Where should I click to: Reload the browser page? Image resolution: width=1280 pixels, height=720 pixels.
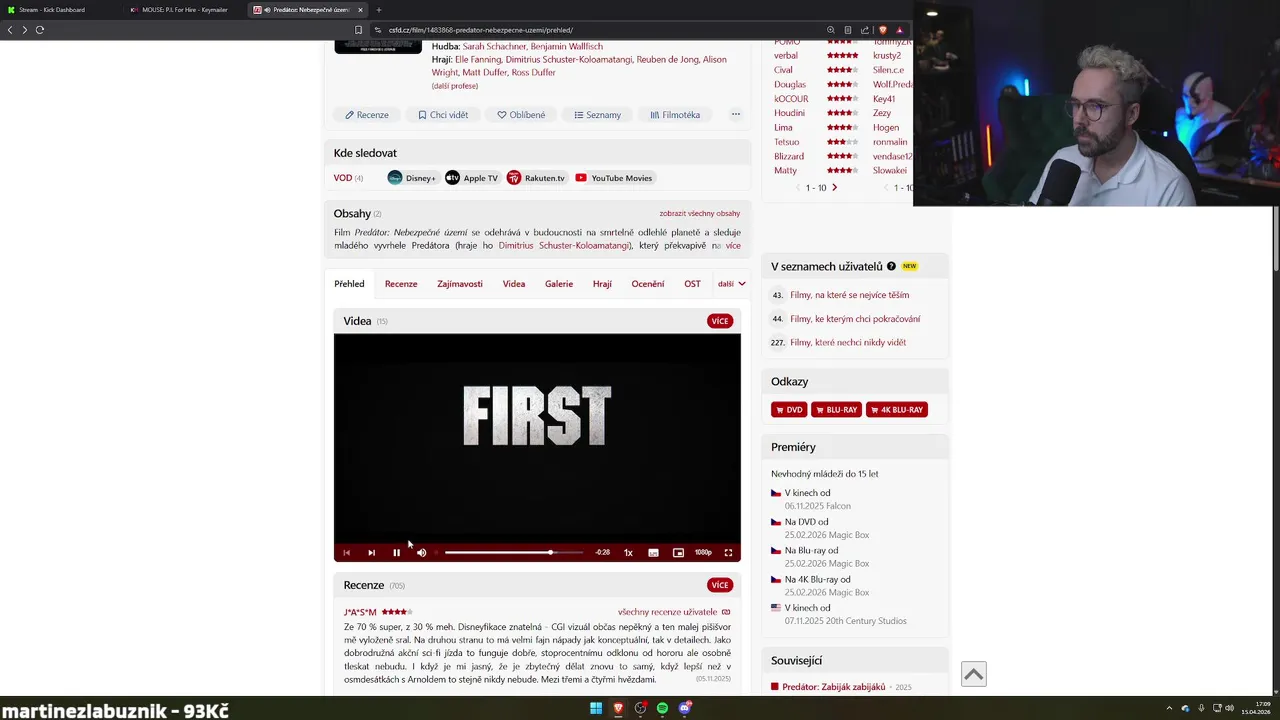coord(40,30)
